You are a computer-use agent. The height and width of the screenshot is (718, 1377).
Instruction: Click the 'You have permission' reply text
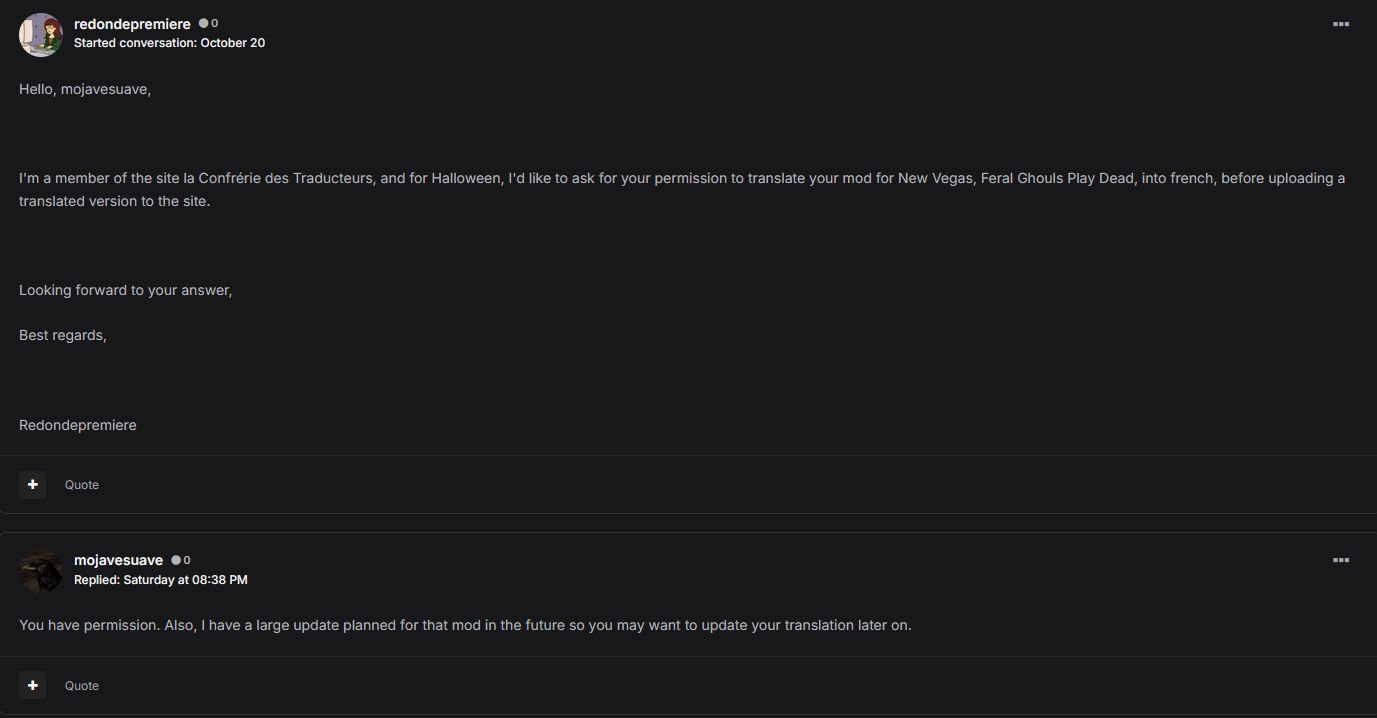click(465, 625)
